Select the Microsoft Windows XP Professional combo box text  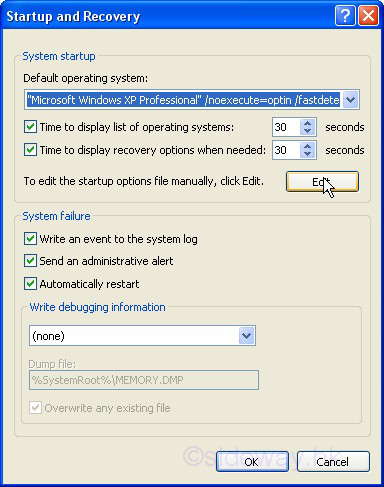pos(183,100)
